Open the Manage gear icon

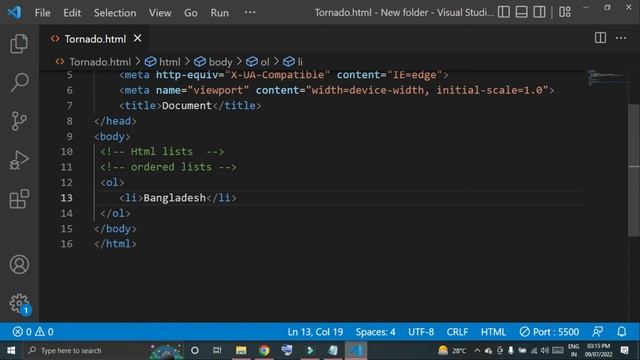point(19,303)
